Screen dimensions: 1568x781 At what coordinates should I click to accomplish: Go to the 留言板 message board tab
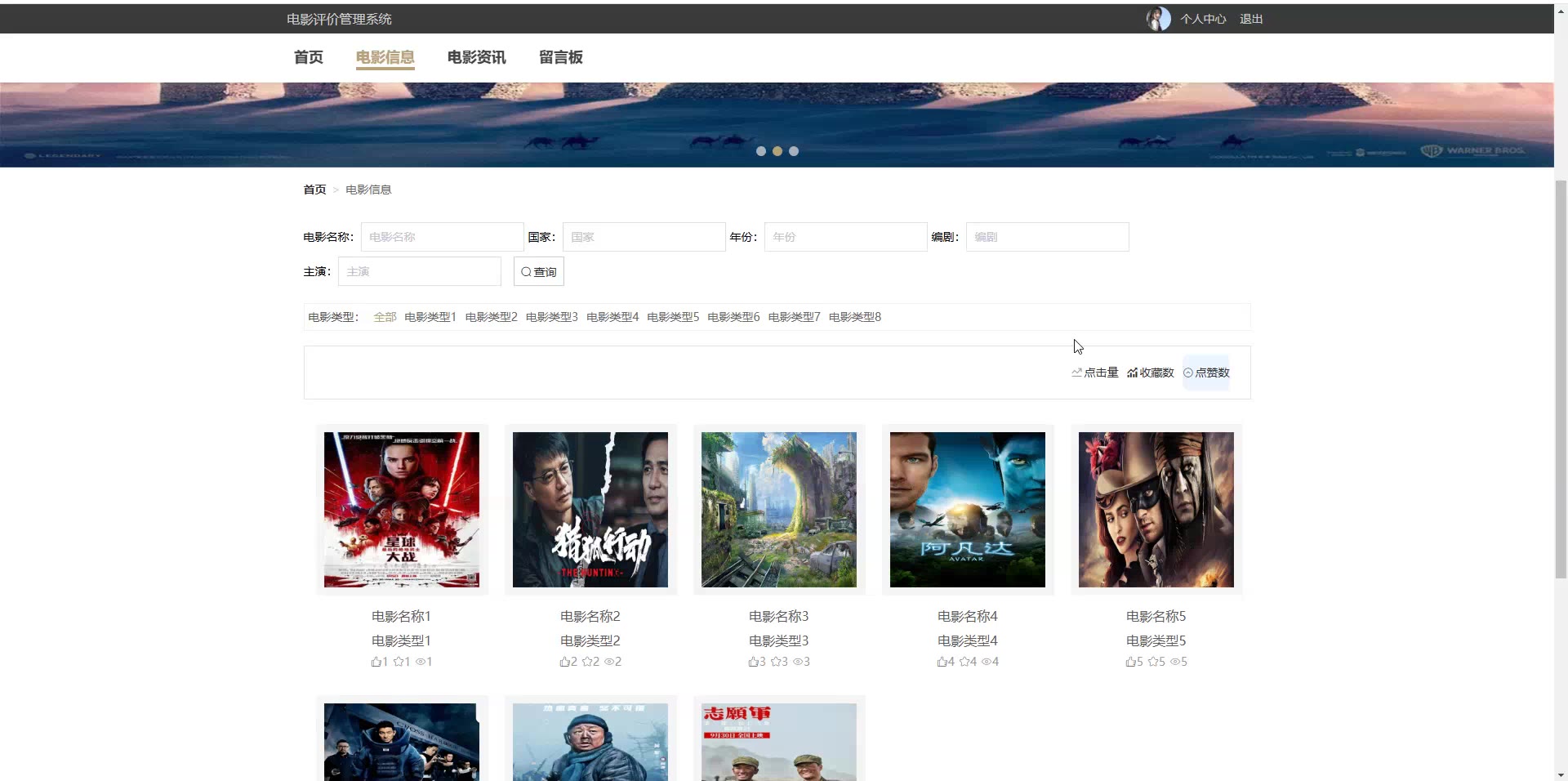click(560, 57)
